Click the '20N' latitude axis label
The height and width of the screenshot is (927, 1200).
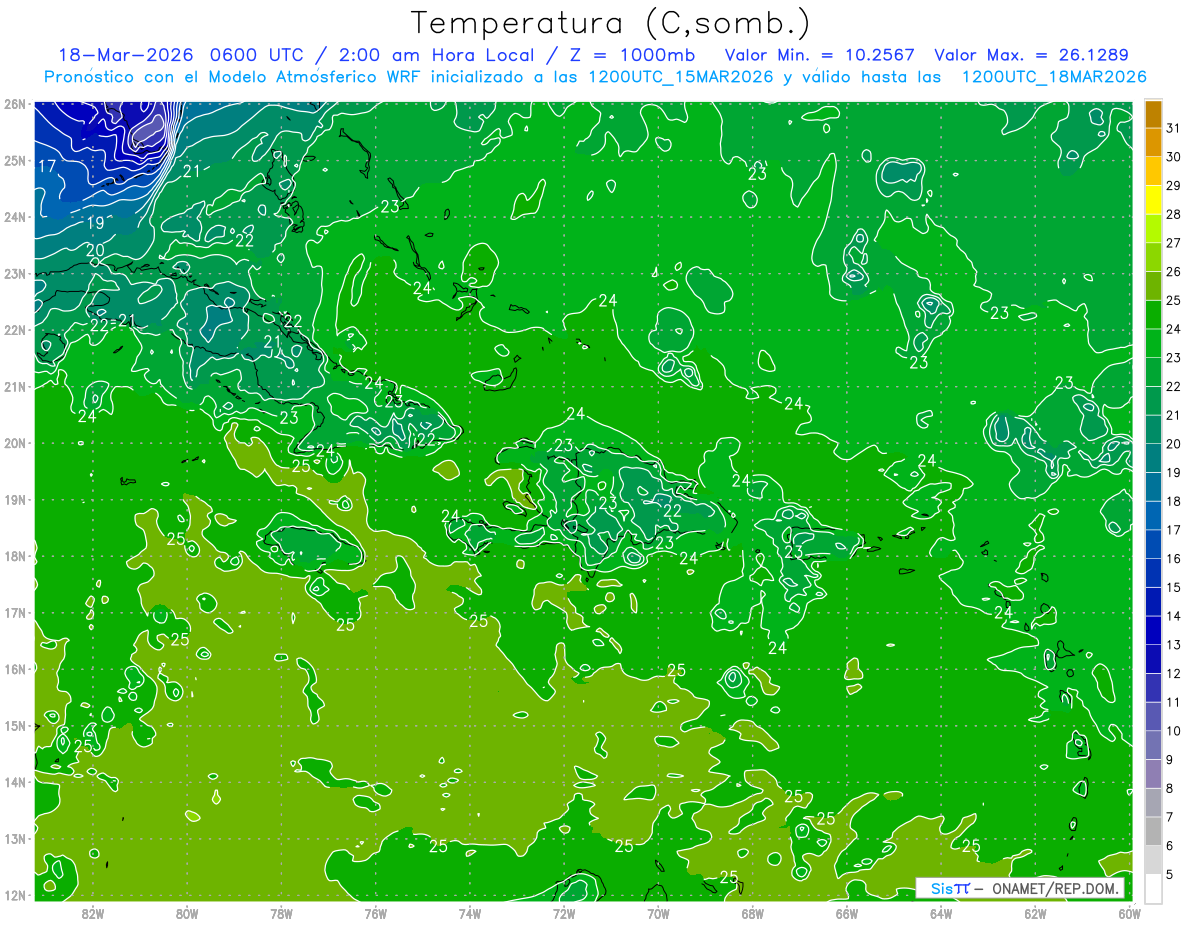tap(15, 443)
